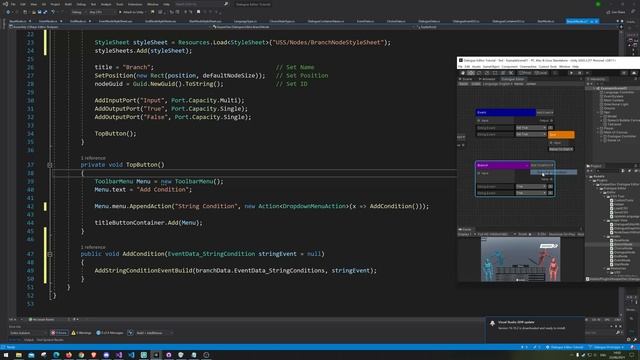Screen dimensions: 640x360
Task: Switch to the Dialogue Editor tab in Unity
Action: (513, 79)
